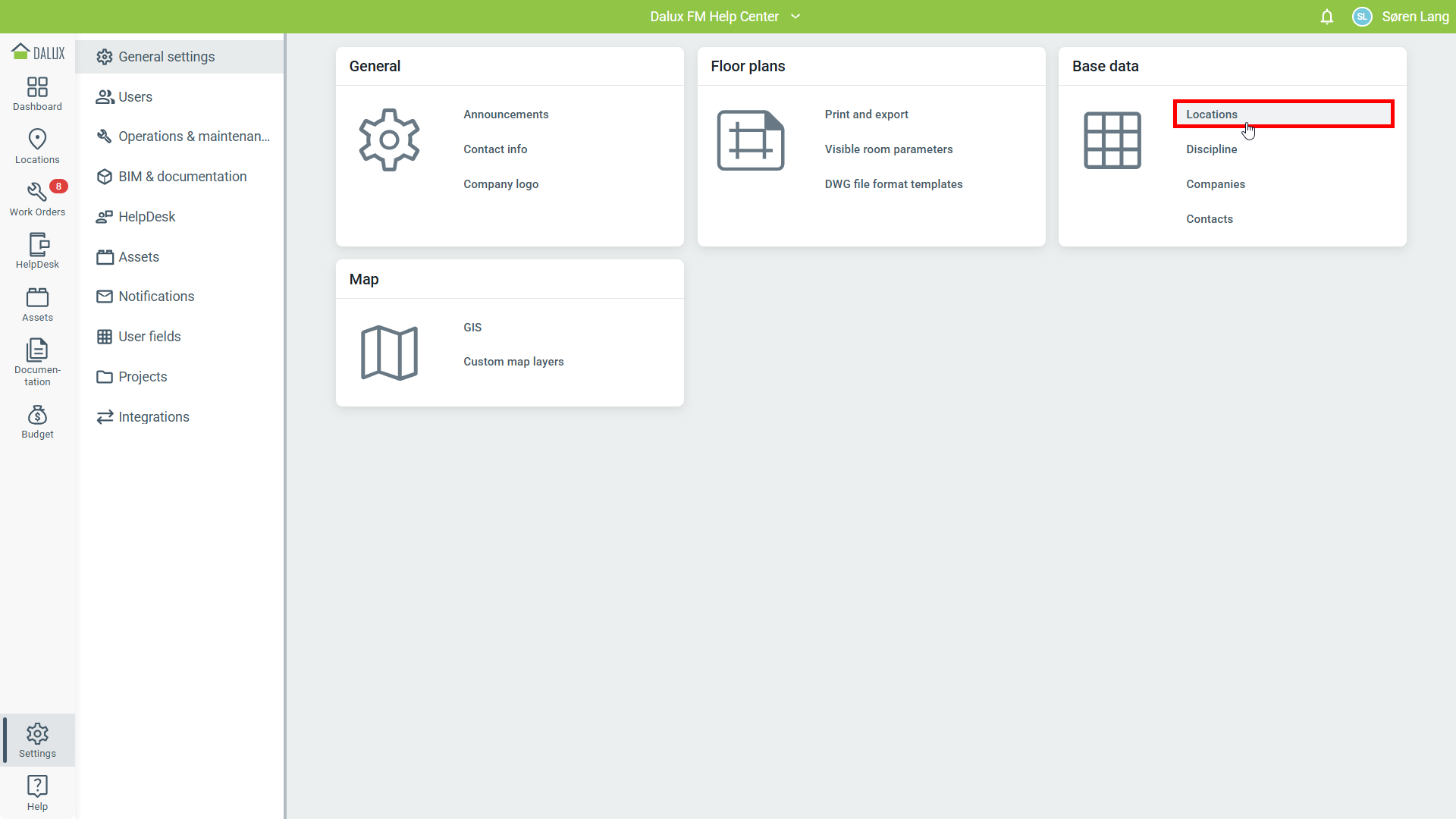Image resolution: width=1456 pixels, height=819 pixels.
Task: Open DWG file format templates link
Action: tap(893, 184)
